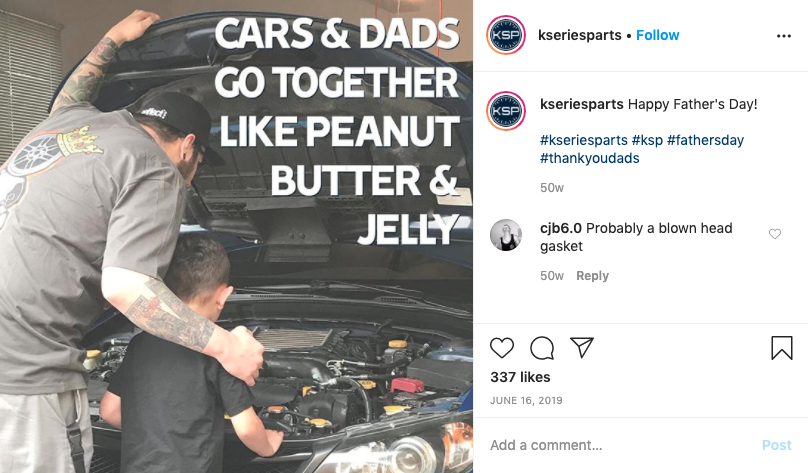Image resolution: width=808 pixels, height=473 pixels.
Task: Open the cjb6.0 username profile
Action: click(x=561, y=228)
